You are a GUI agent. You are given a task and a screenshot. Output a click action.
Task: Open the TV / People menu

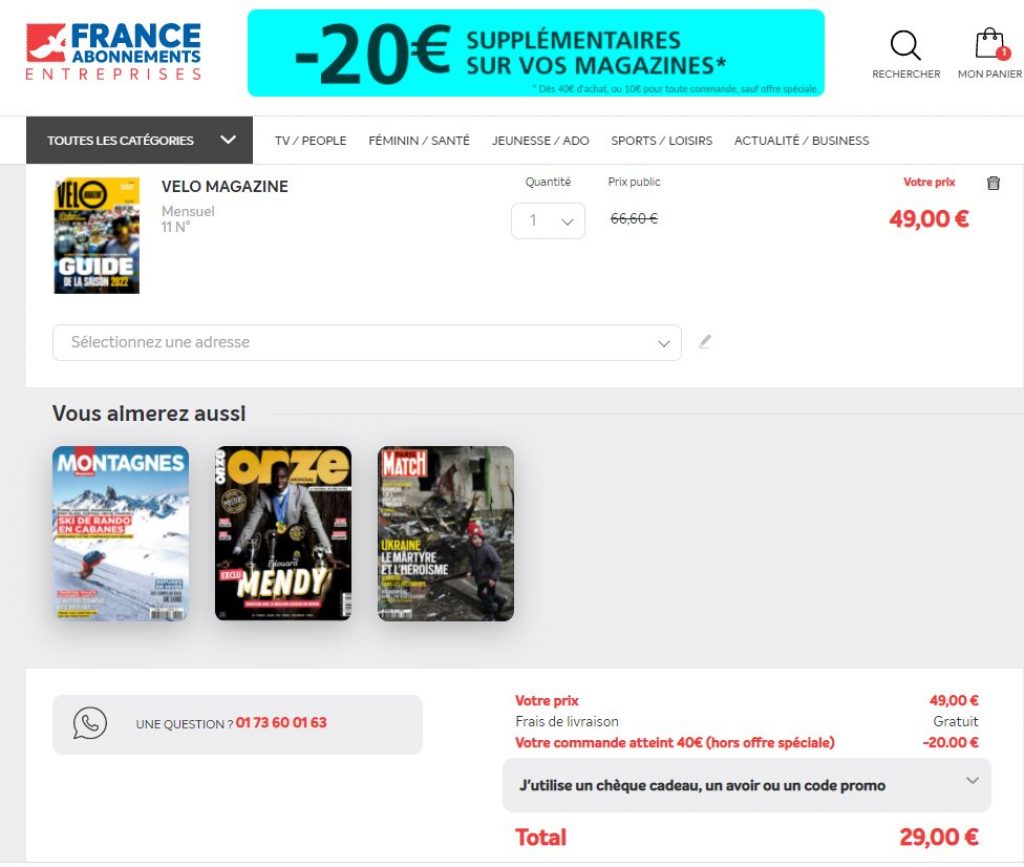pos(310,140)
